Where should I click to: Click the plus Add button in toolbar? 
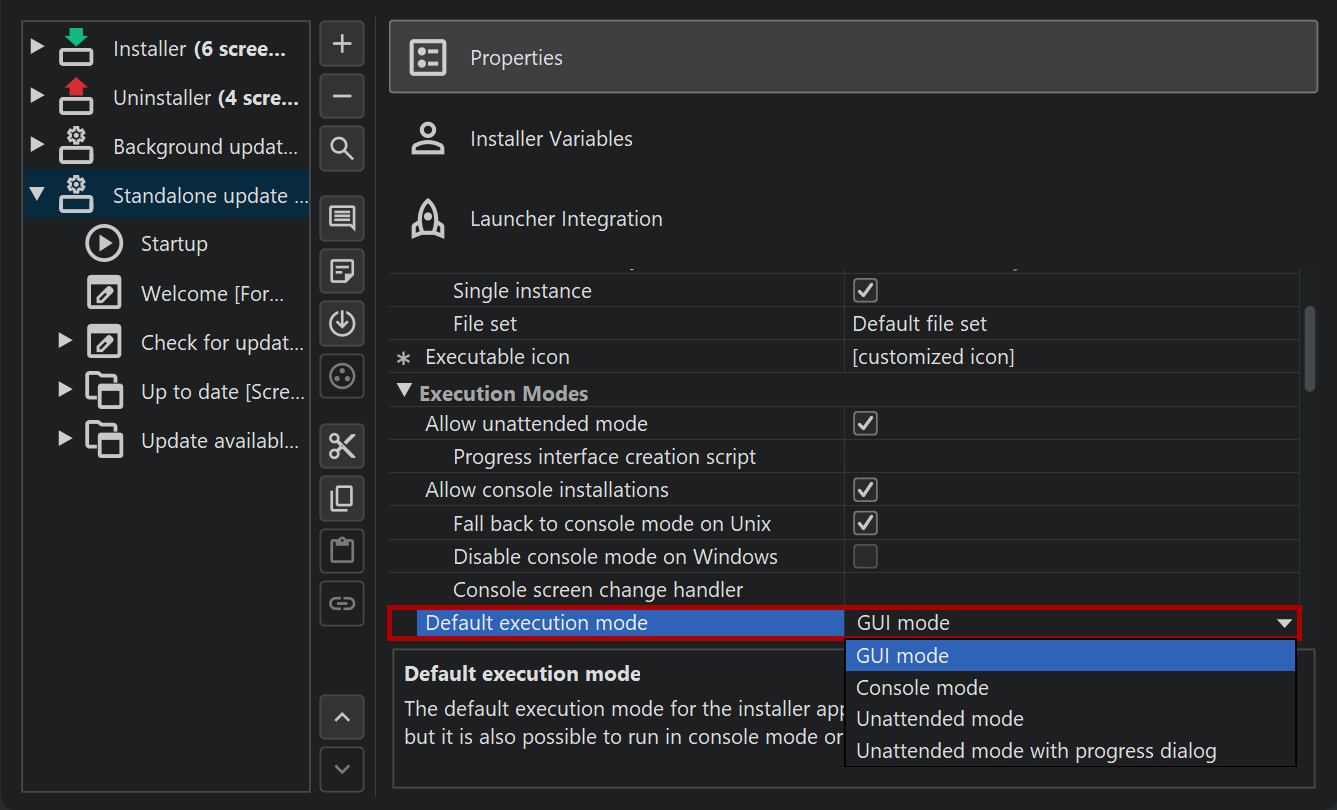point(342,44)
